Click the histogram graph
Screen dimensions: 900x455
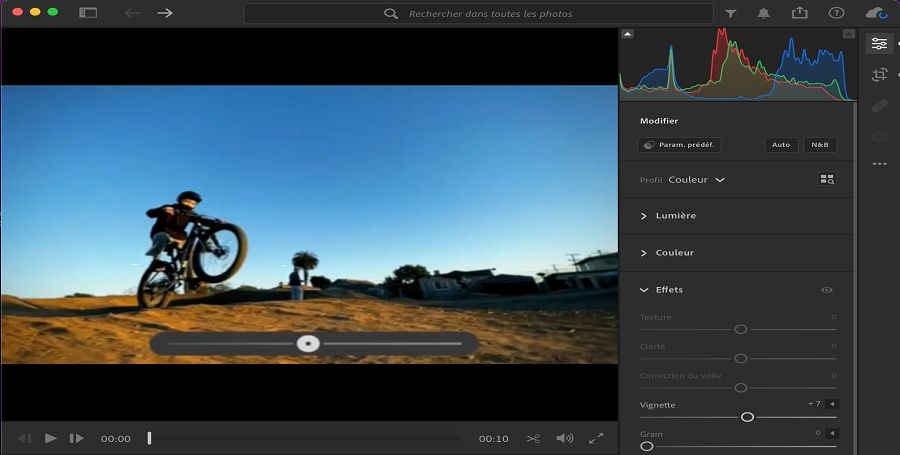coord(738,65)
